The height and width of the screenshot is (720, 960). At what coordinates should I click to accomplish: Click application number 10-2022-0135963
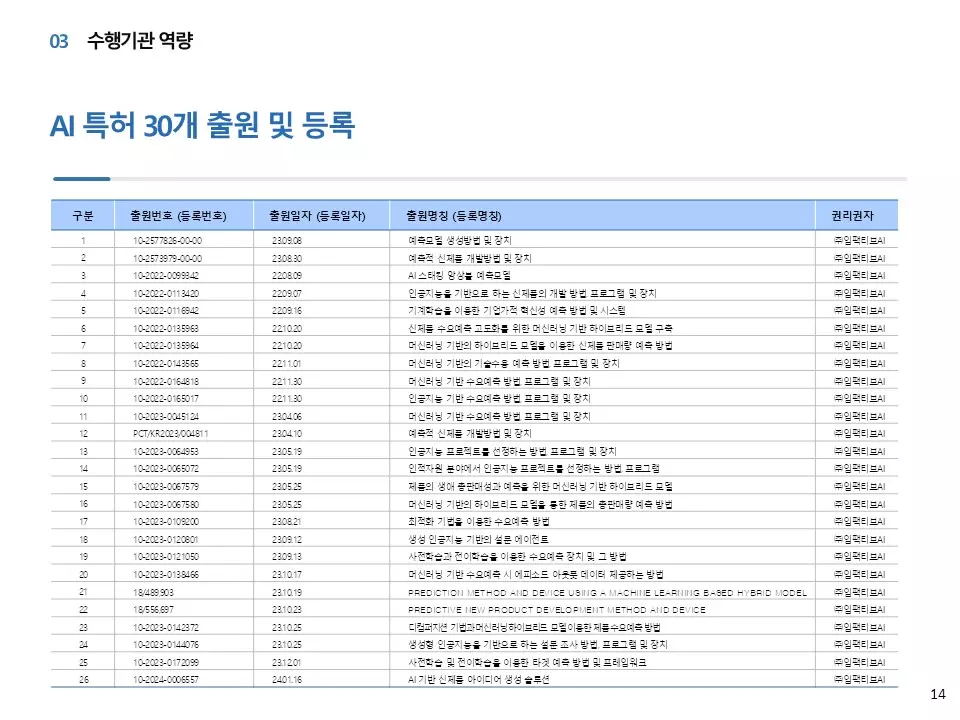166,328
